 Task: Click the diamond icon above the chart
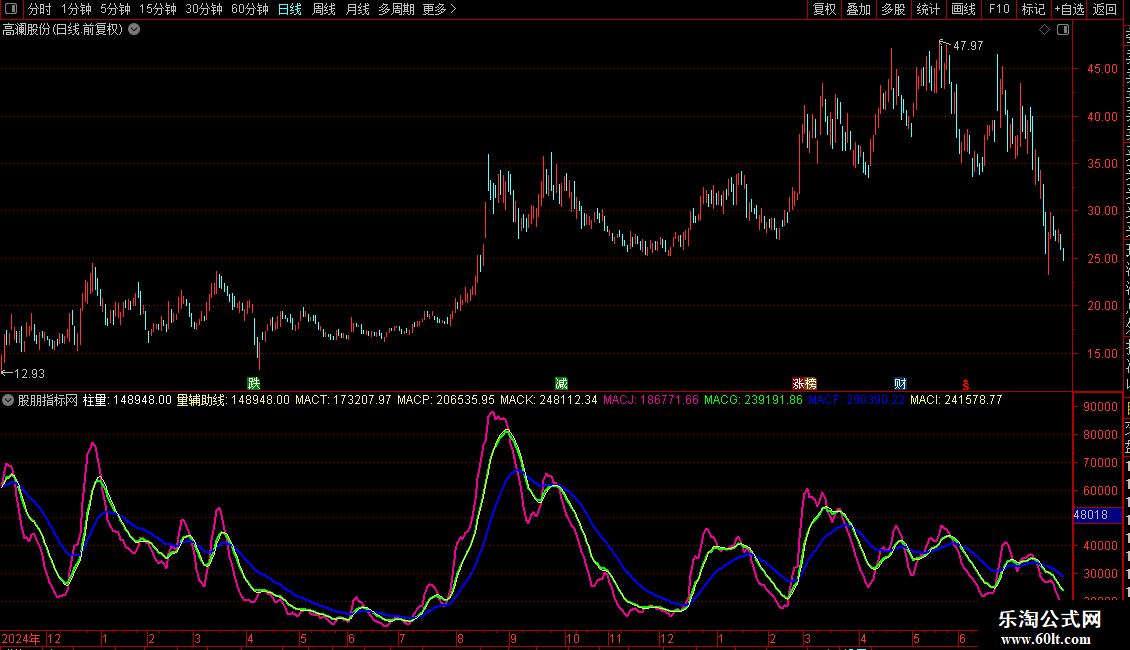1044,30
